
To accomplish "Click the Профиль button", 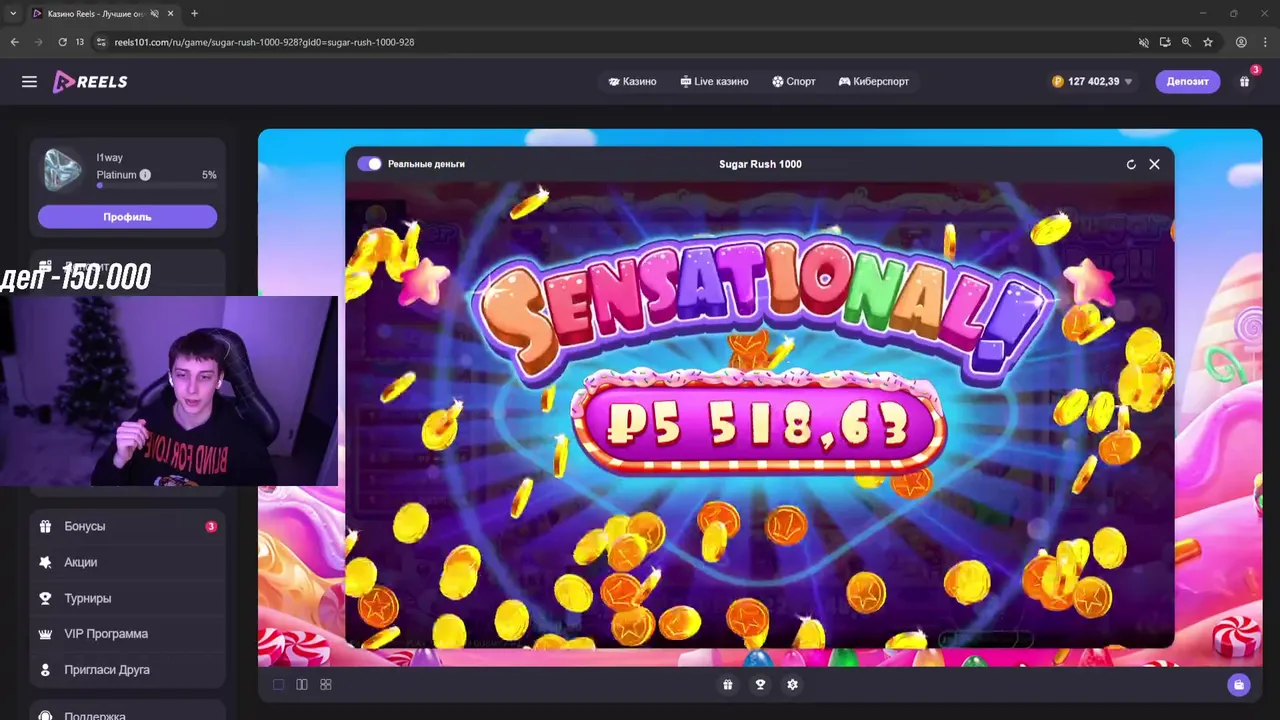I will 127,217.
